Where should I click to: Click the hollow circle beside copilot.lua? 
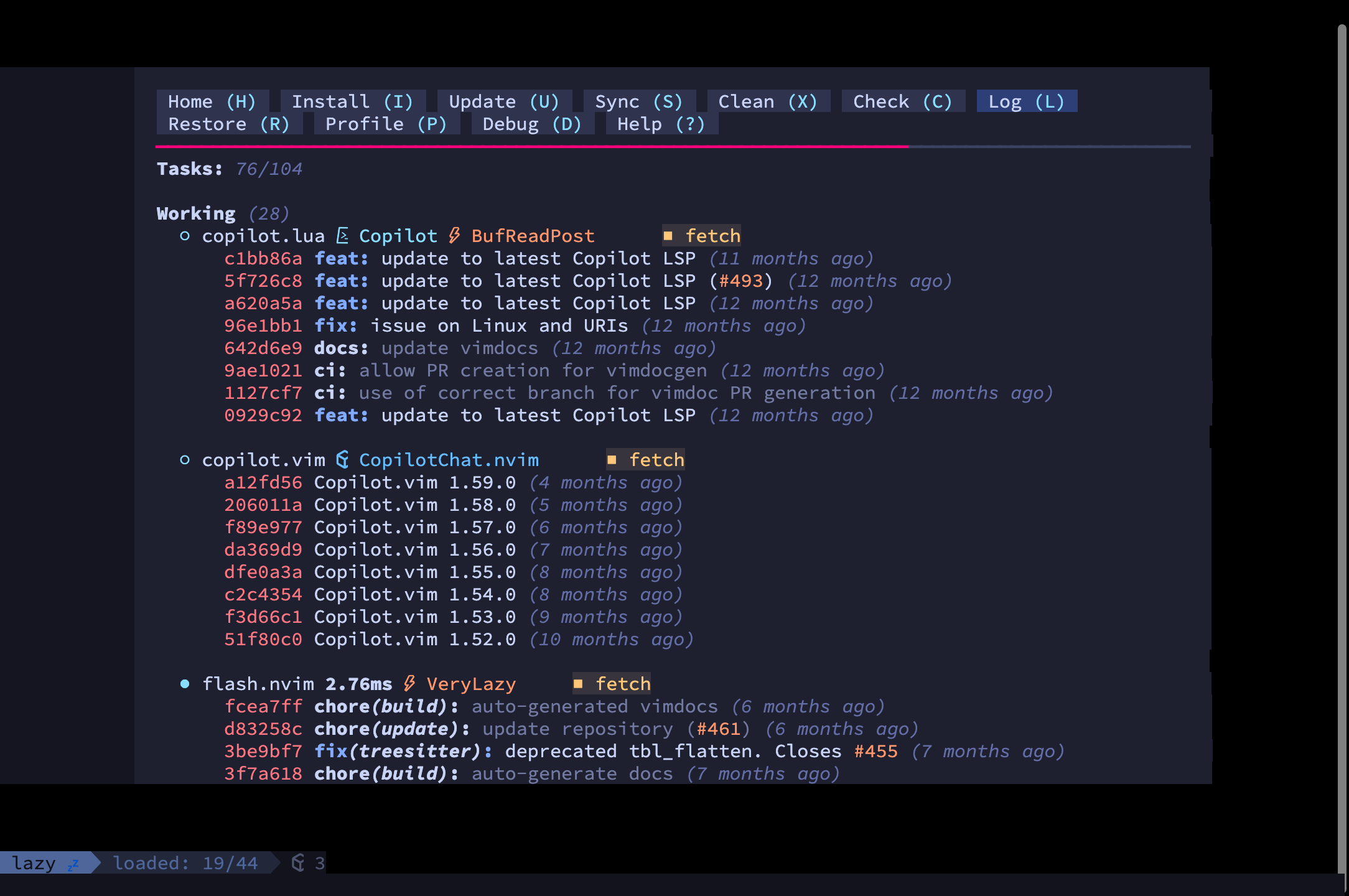pos(185,236)
